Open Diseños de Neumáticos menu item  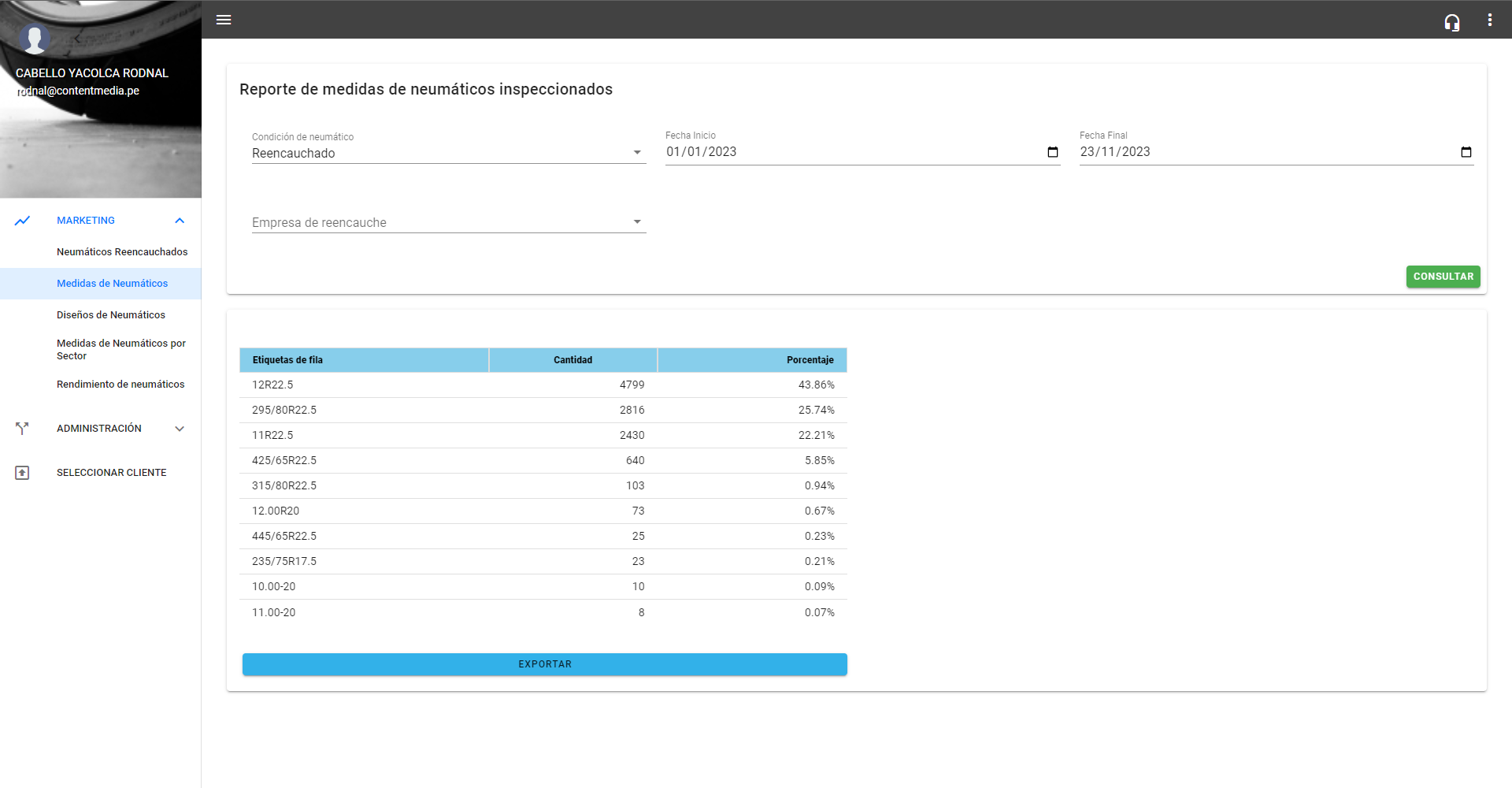[x=111, y=315]
